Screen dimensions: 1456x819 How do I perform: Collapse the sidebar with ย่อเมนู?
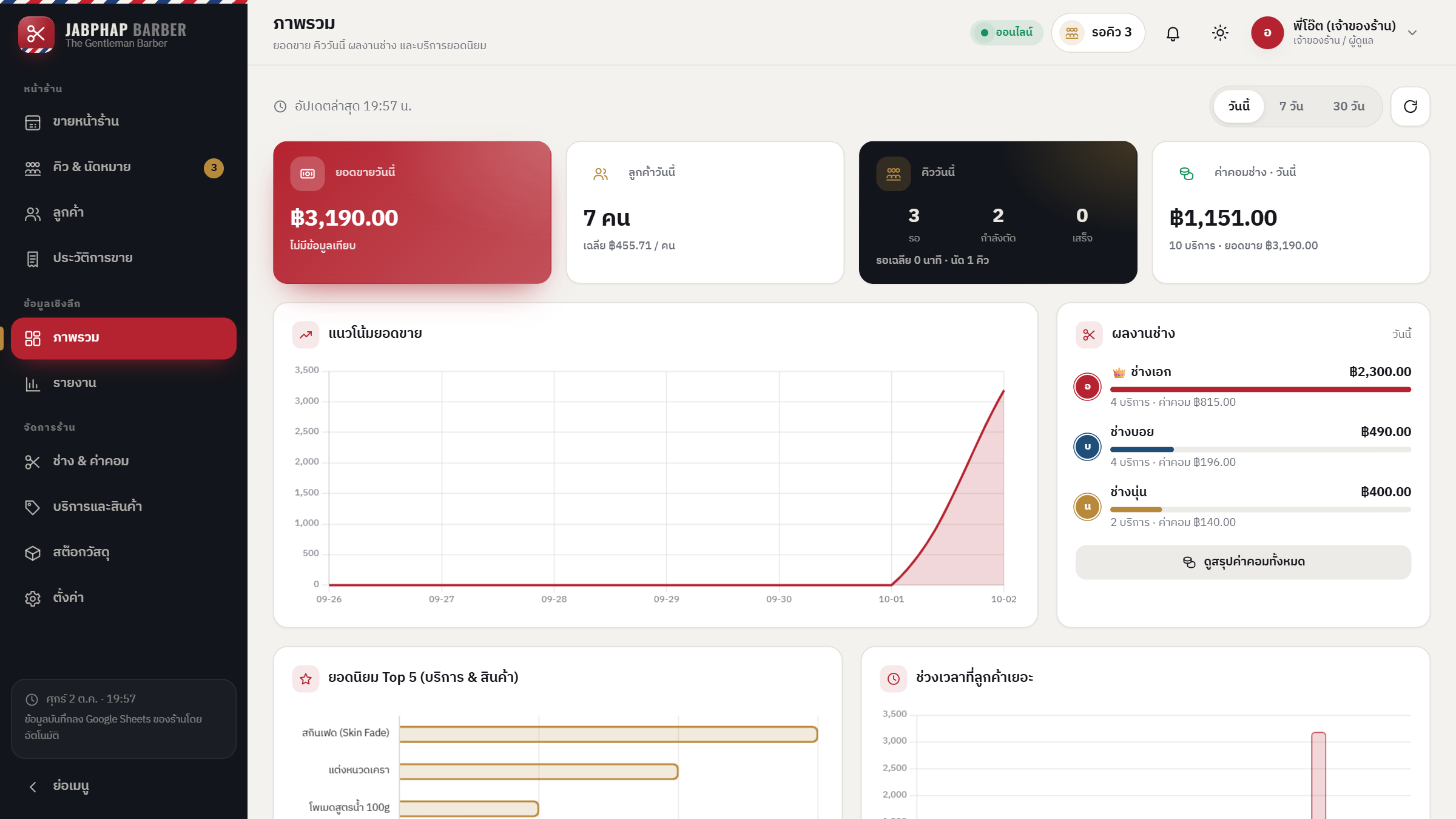tap(124, 786)
